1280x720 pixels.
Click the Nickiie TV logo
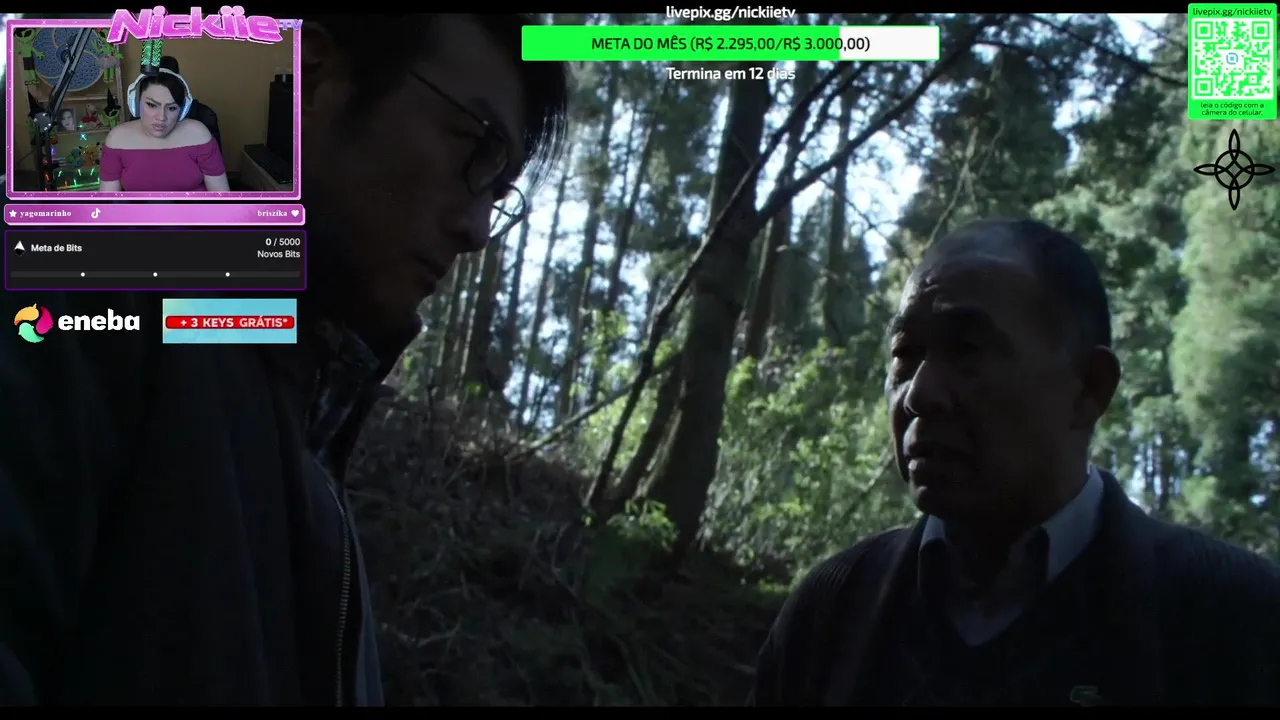(x=205, y=26)
